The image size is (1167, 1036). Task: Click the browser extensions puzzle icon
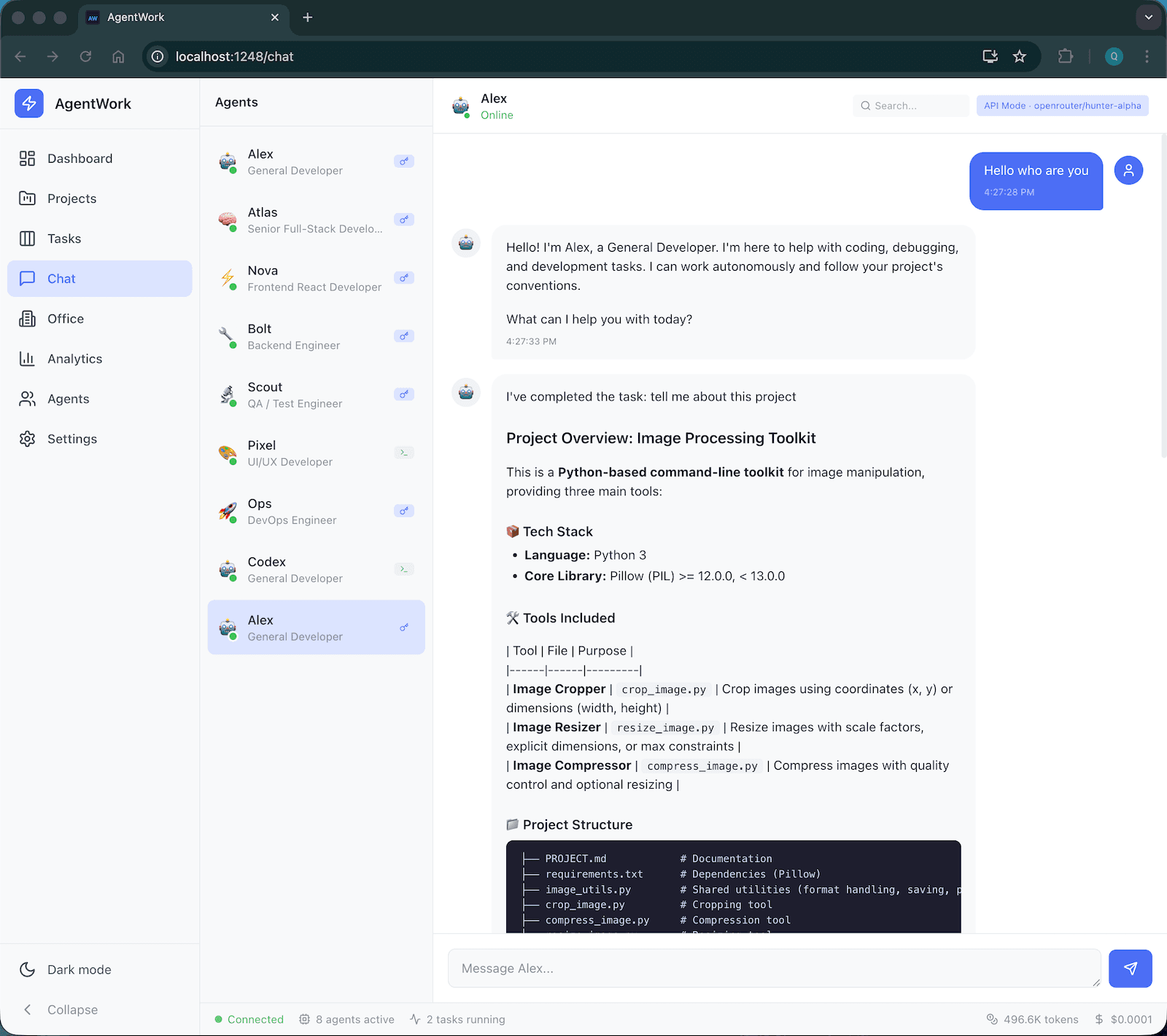click(1066, 56)
